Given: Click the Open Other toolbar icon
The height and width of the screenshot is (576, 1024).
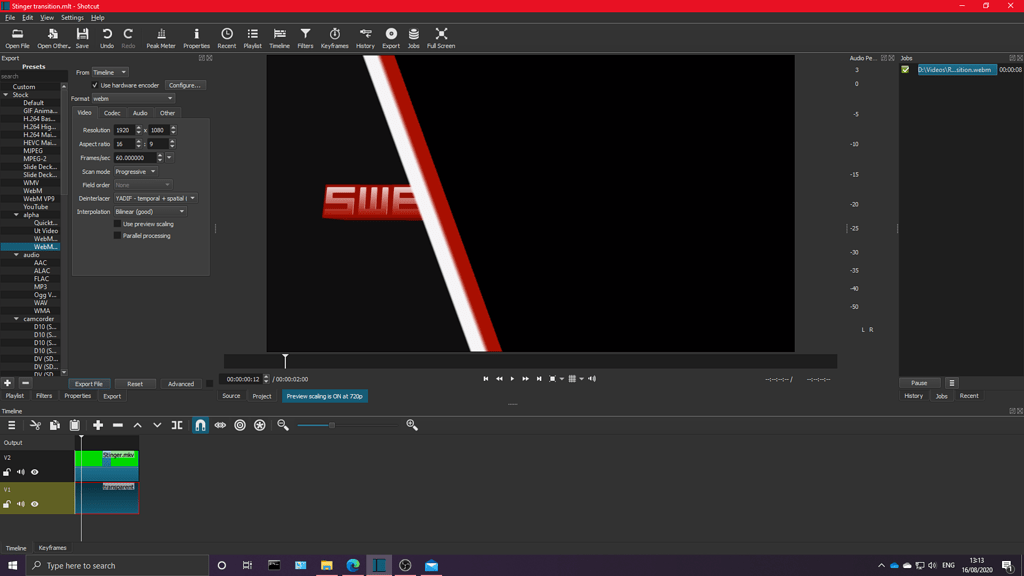Looking at the screenshot, I should click(53, 38).
